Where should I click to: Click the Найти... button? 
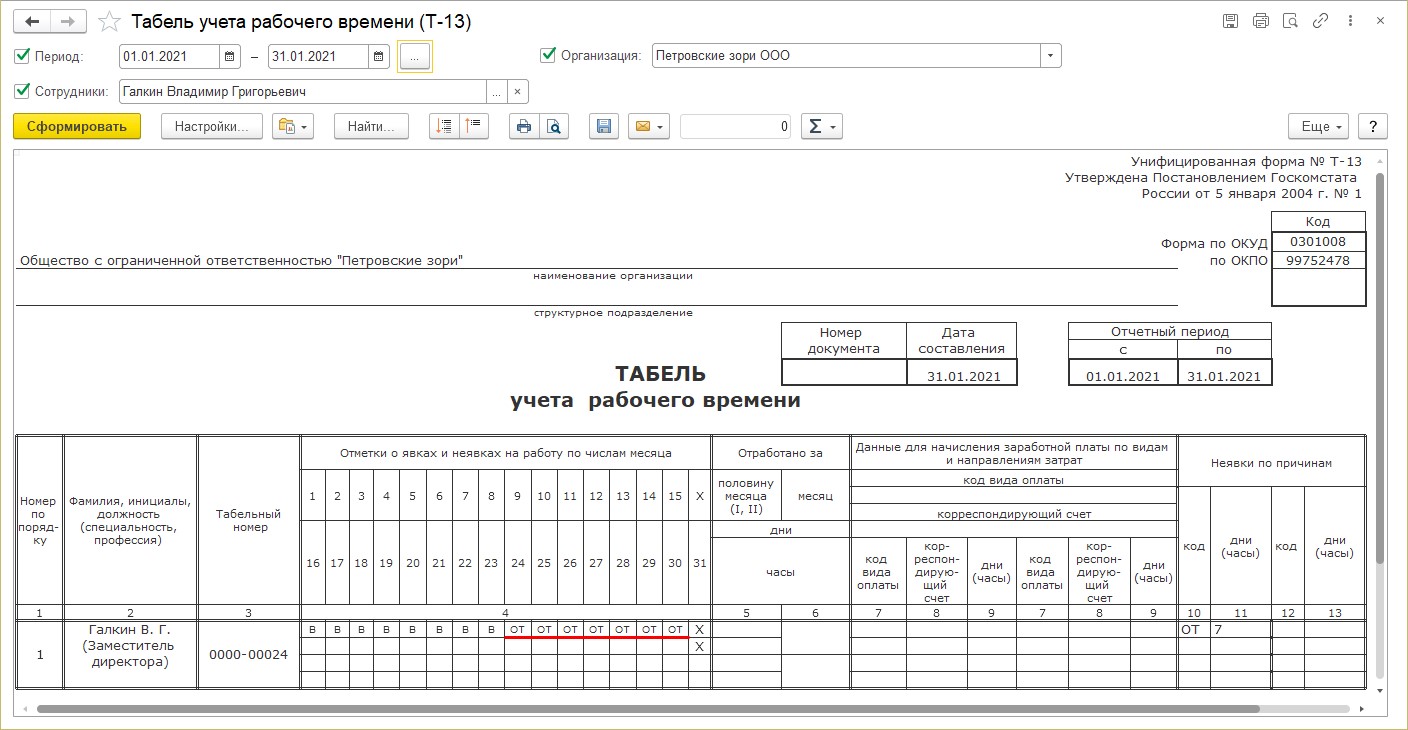pos(371,126)
